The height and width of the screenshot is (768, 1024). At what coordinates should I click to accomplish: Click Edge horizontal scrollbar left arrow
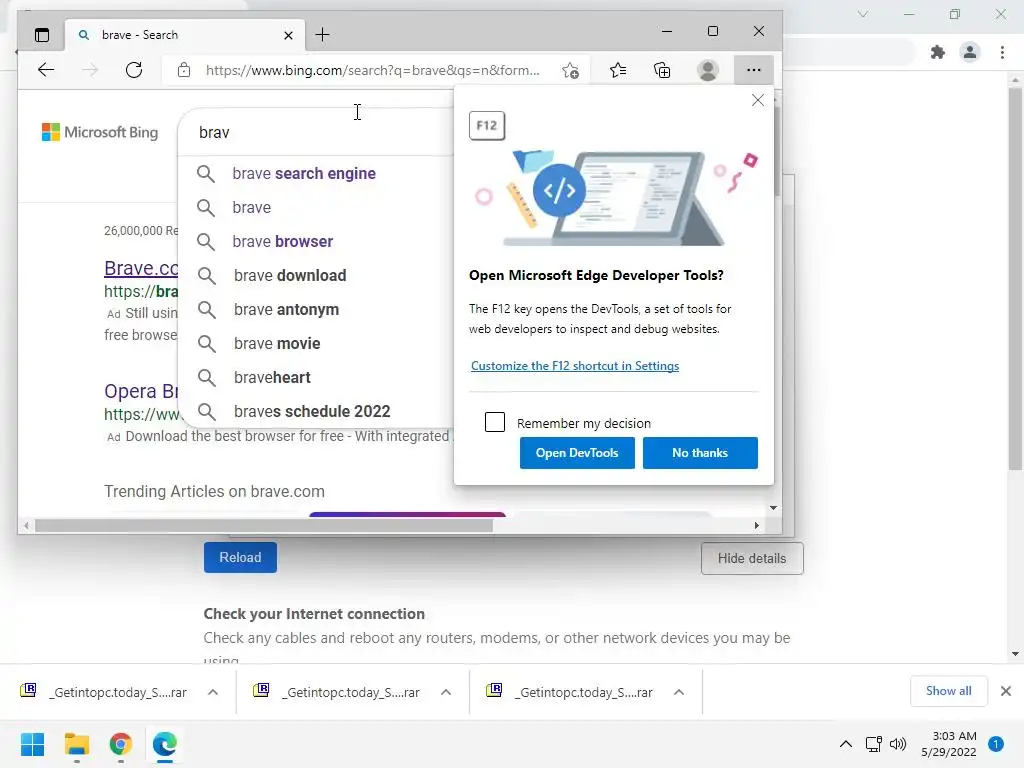click(26, 526)
